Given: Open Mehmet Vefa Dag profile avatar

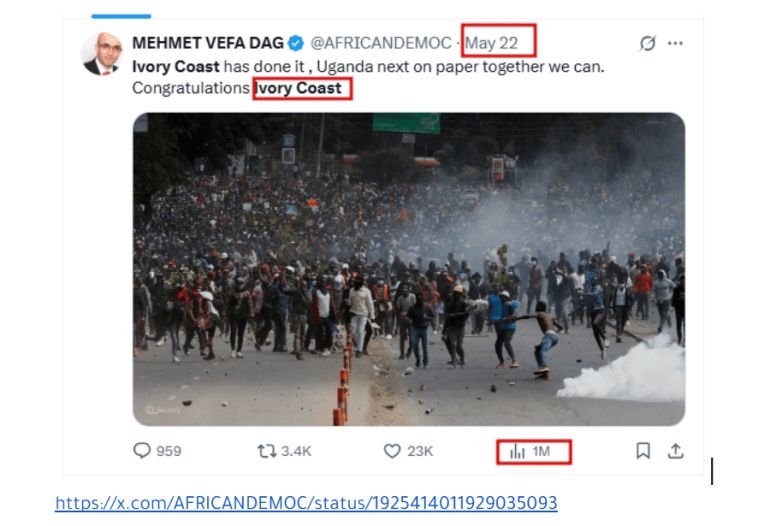Looking at the screenshot, I should coord(101,54).
